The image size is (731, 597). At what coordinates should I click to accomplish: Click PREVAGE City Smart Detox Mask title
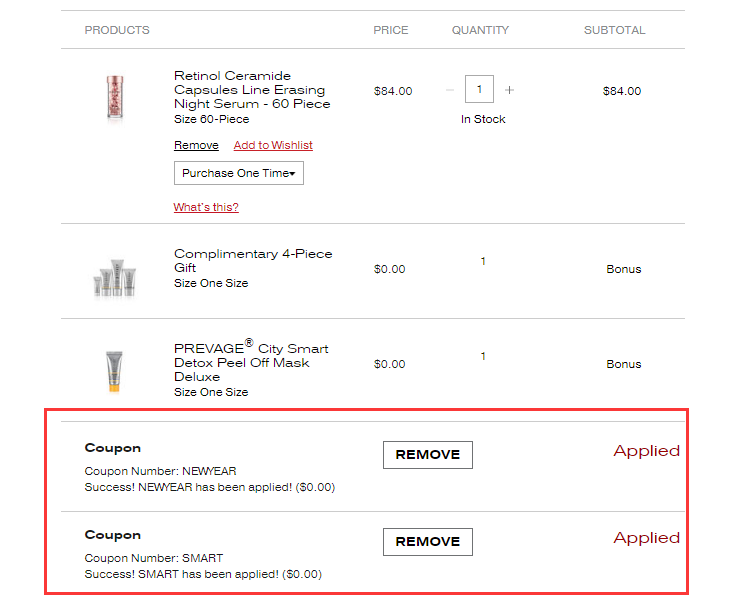click(251, 362)
